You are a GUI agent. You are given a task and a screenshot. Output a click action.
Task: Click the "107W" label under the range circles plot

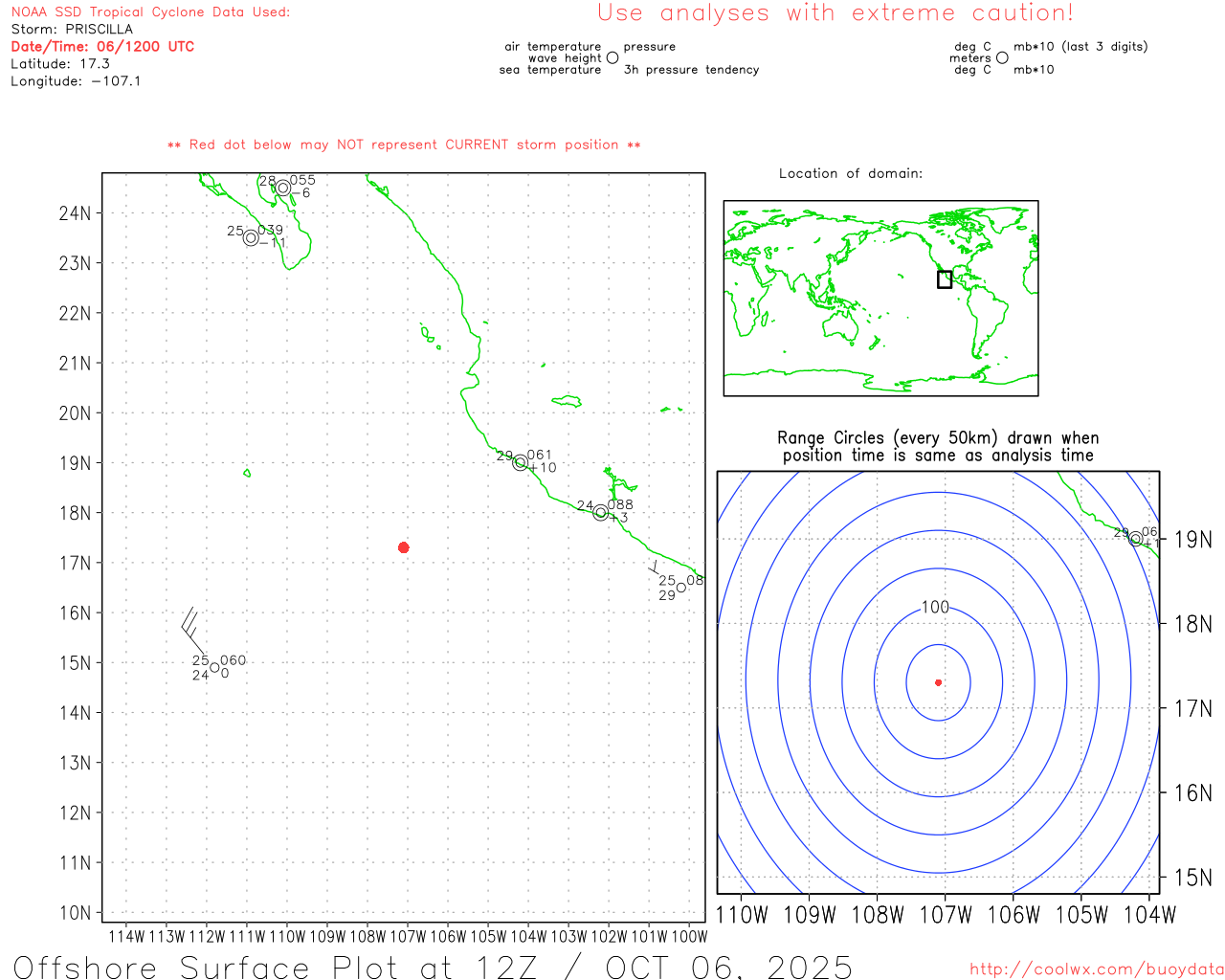pos(946,915)
